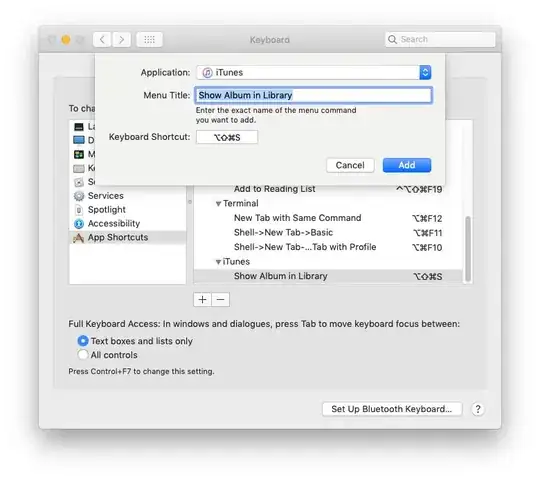Screen dimensions: 540x480
Task: Add a shortcut with the plus button
Action: click(202, 300)
